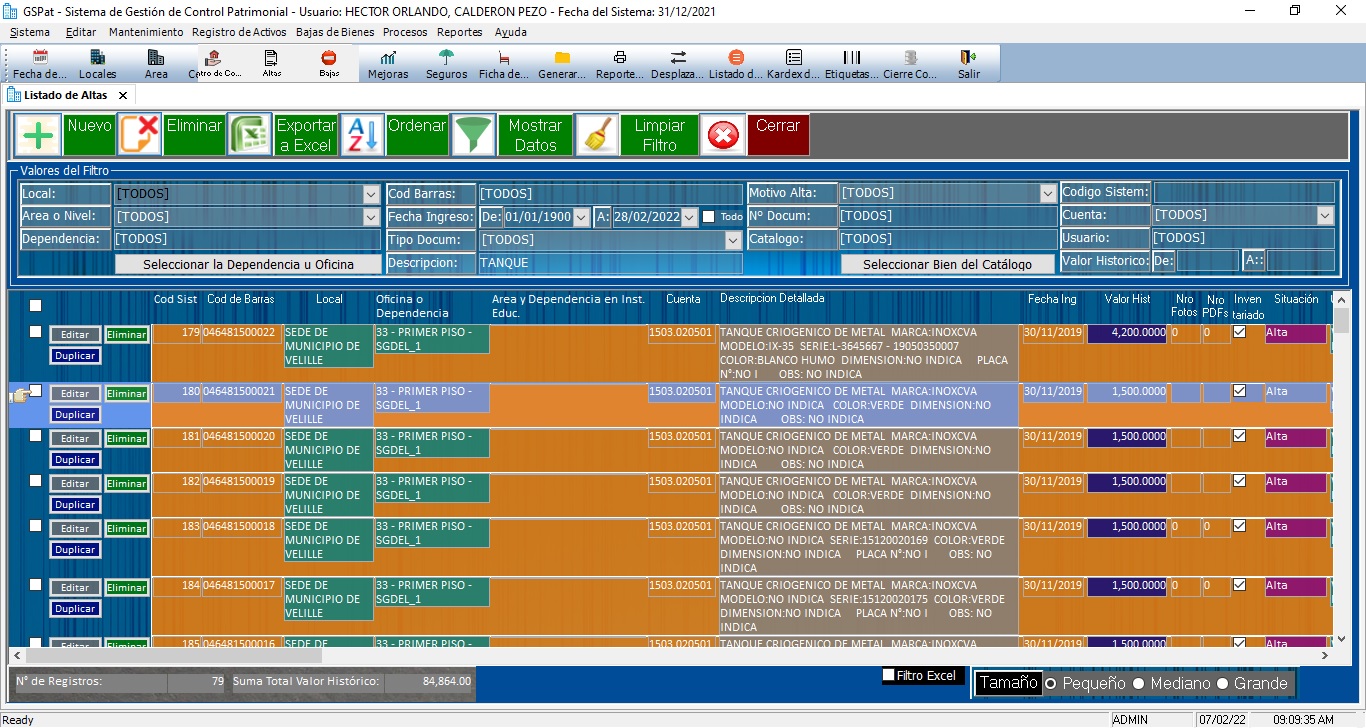
Task: Expand the Tipo Docum dropdown
Action: (x=733, y=240)
